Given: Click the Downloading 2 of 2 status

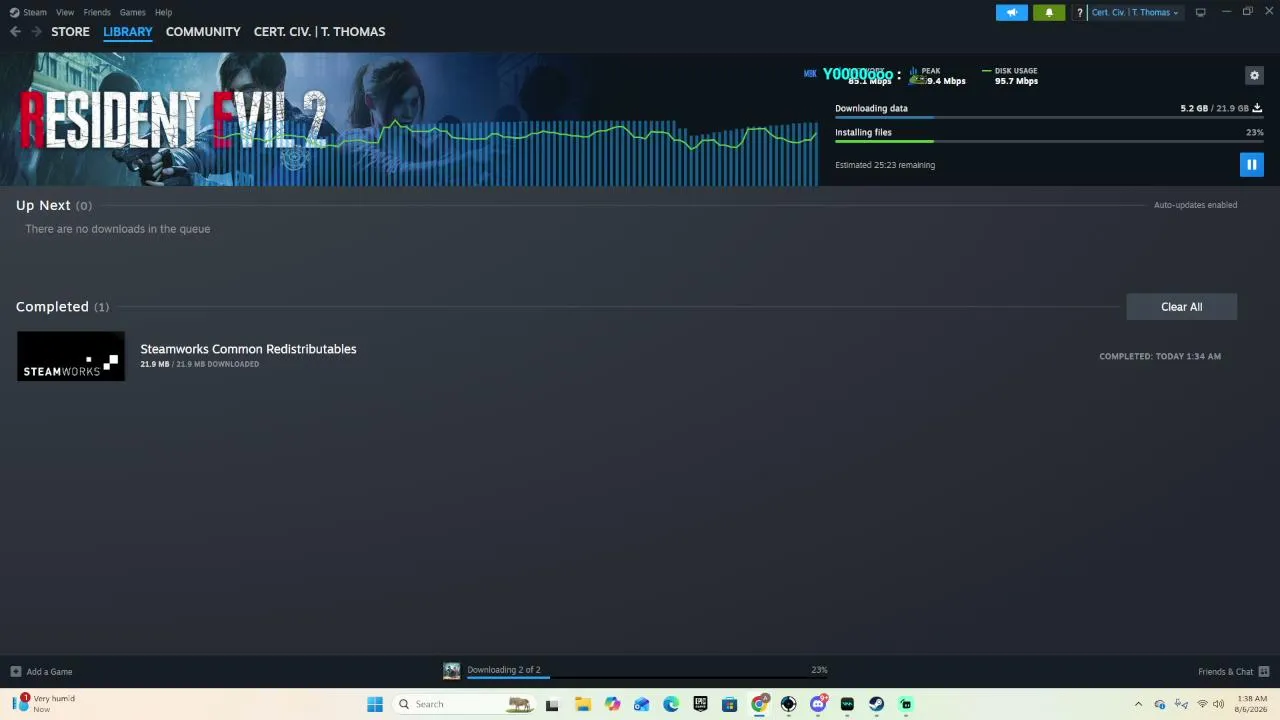Looking at the screenshot, I should coord(504,670).
